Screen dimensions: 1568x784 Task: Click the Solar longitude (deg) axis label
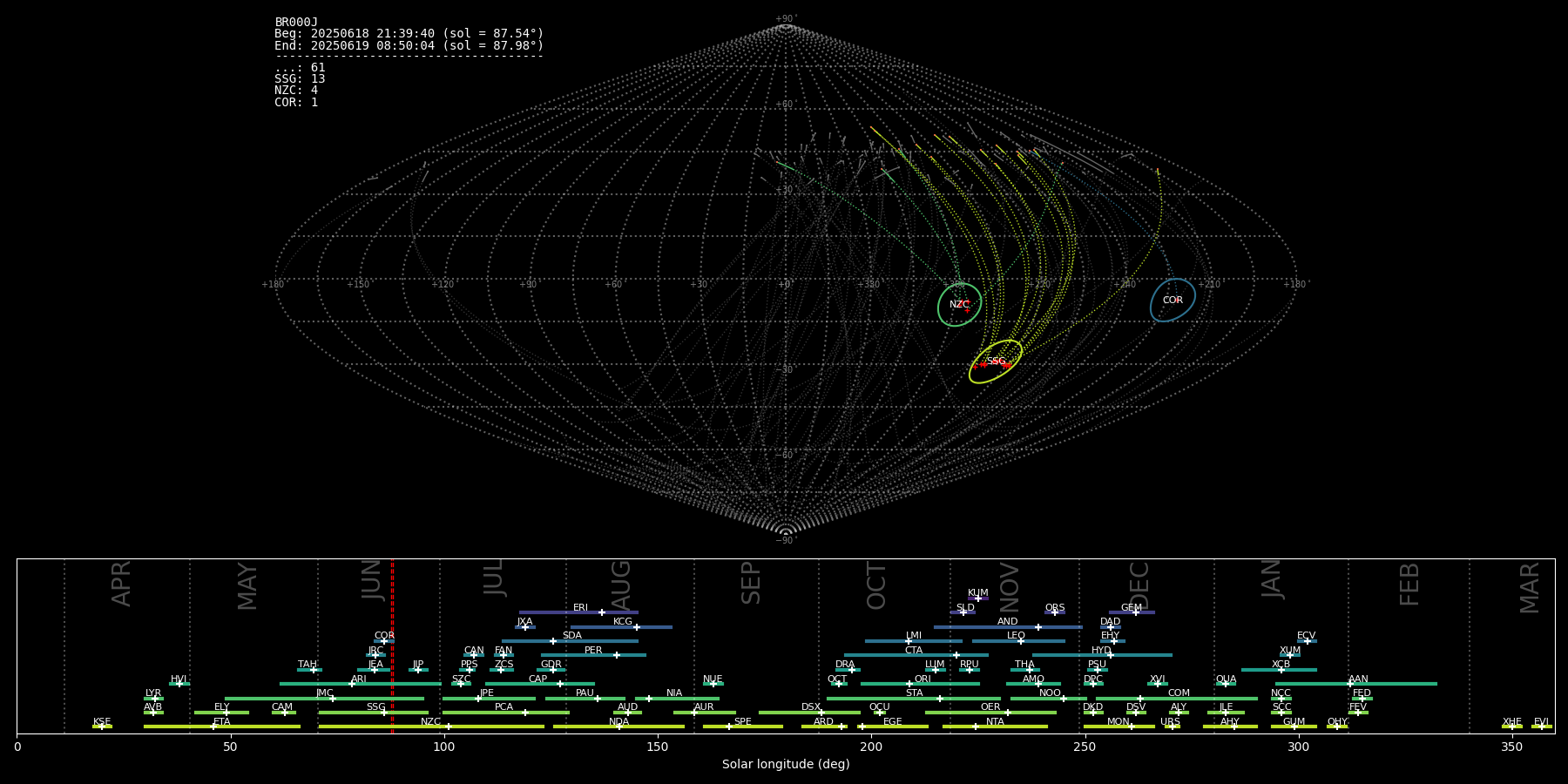[x=786, y=765]
